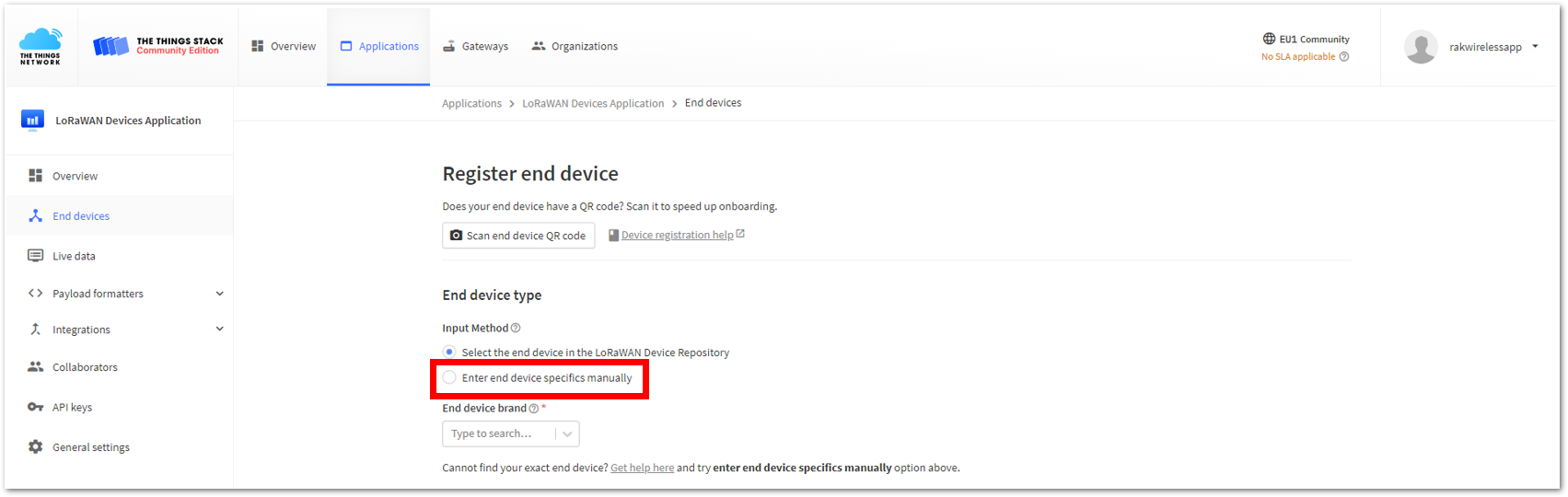Click the API keys key icon
Screen dimensions: 1568x497
[x=35, y=407]
